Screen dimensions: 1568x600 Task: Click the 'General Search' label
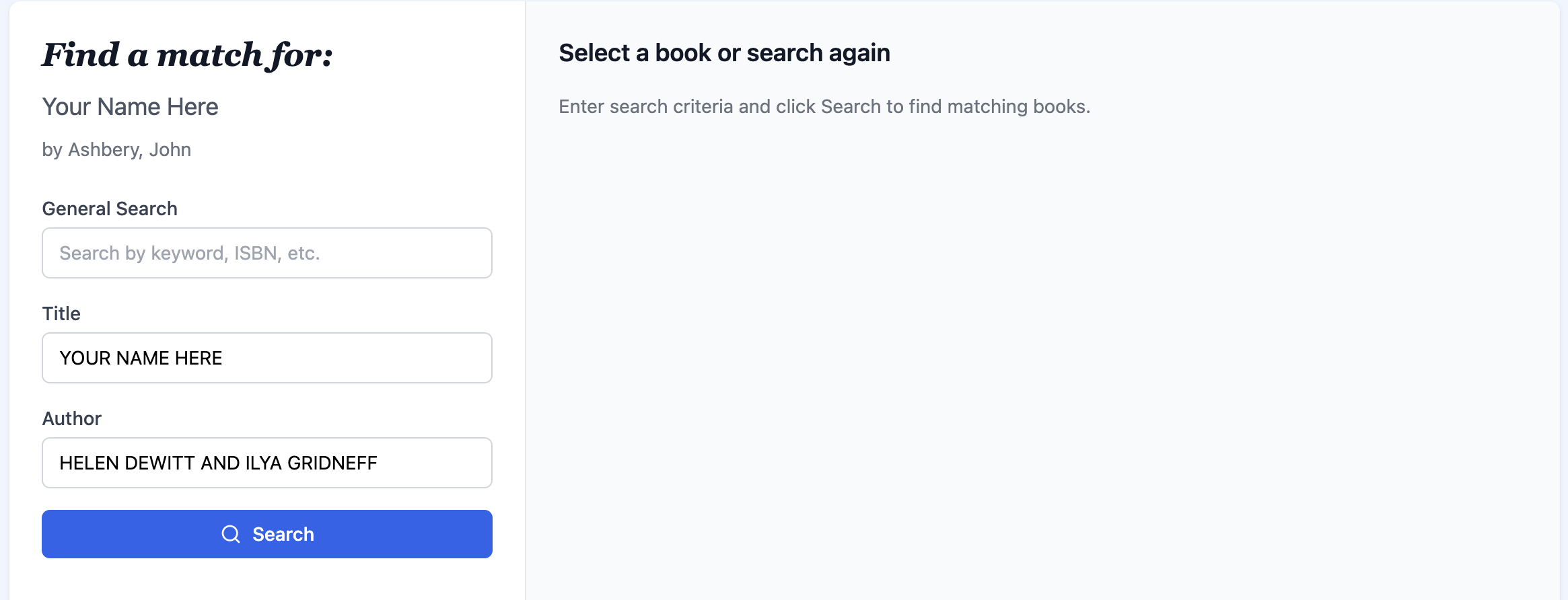click(x=109, y=209)
